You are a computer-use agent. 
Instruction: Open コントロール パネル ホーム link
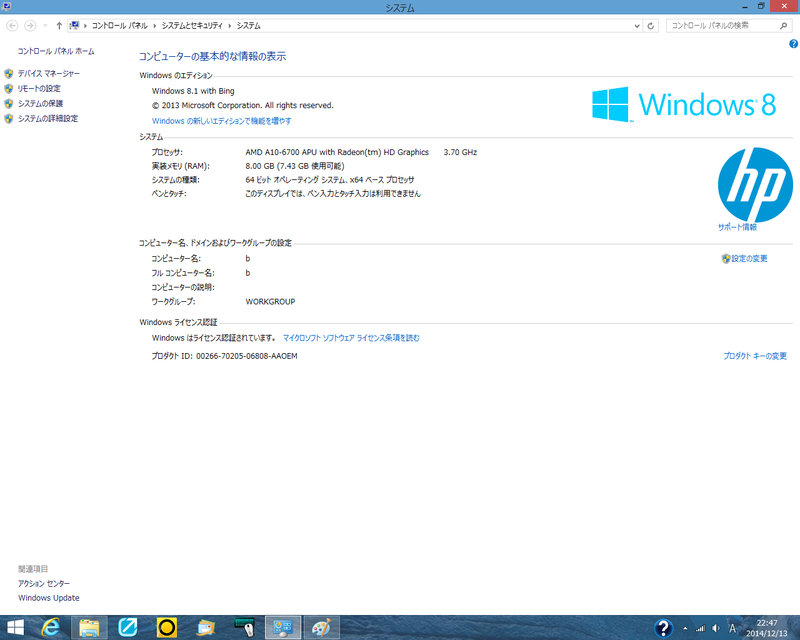[x=56, y=51]
